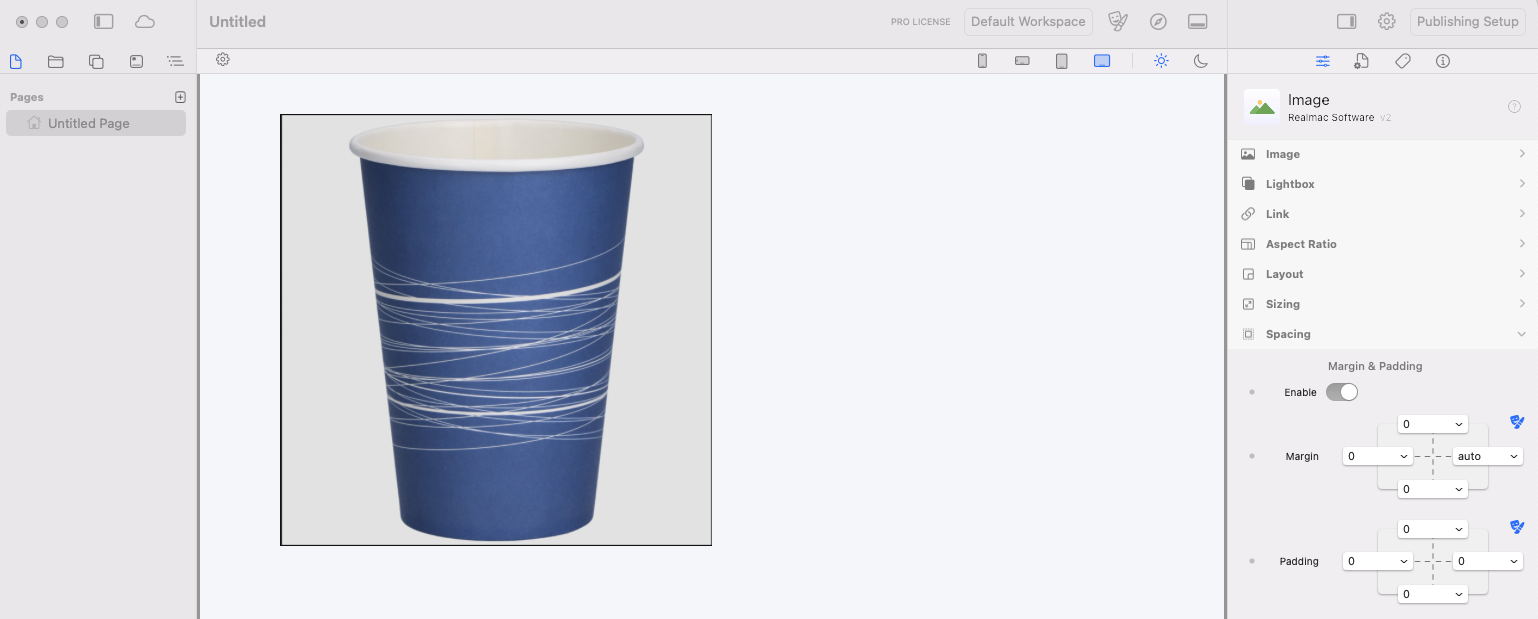This screenshot has height=619, width=1538.
Task: Expand the Link section
Action: tap(1383, 214)
